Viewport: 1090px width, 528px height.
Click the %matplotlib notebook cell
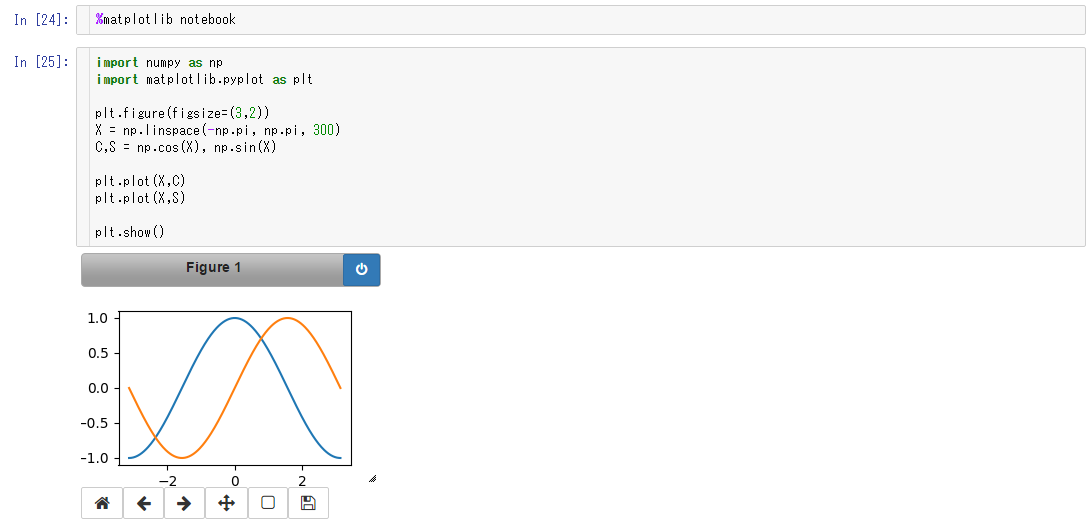tap(581, 19)
